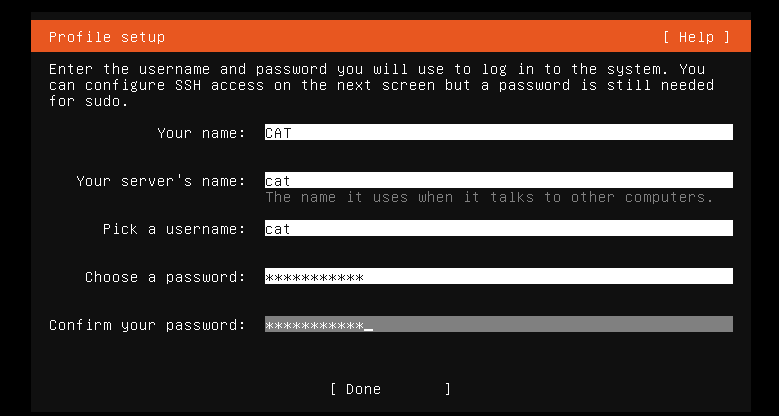The width and height of the screenshot is (779, 416).
Task: Click the "Your name:" label
Action: (x=201, y=133)
